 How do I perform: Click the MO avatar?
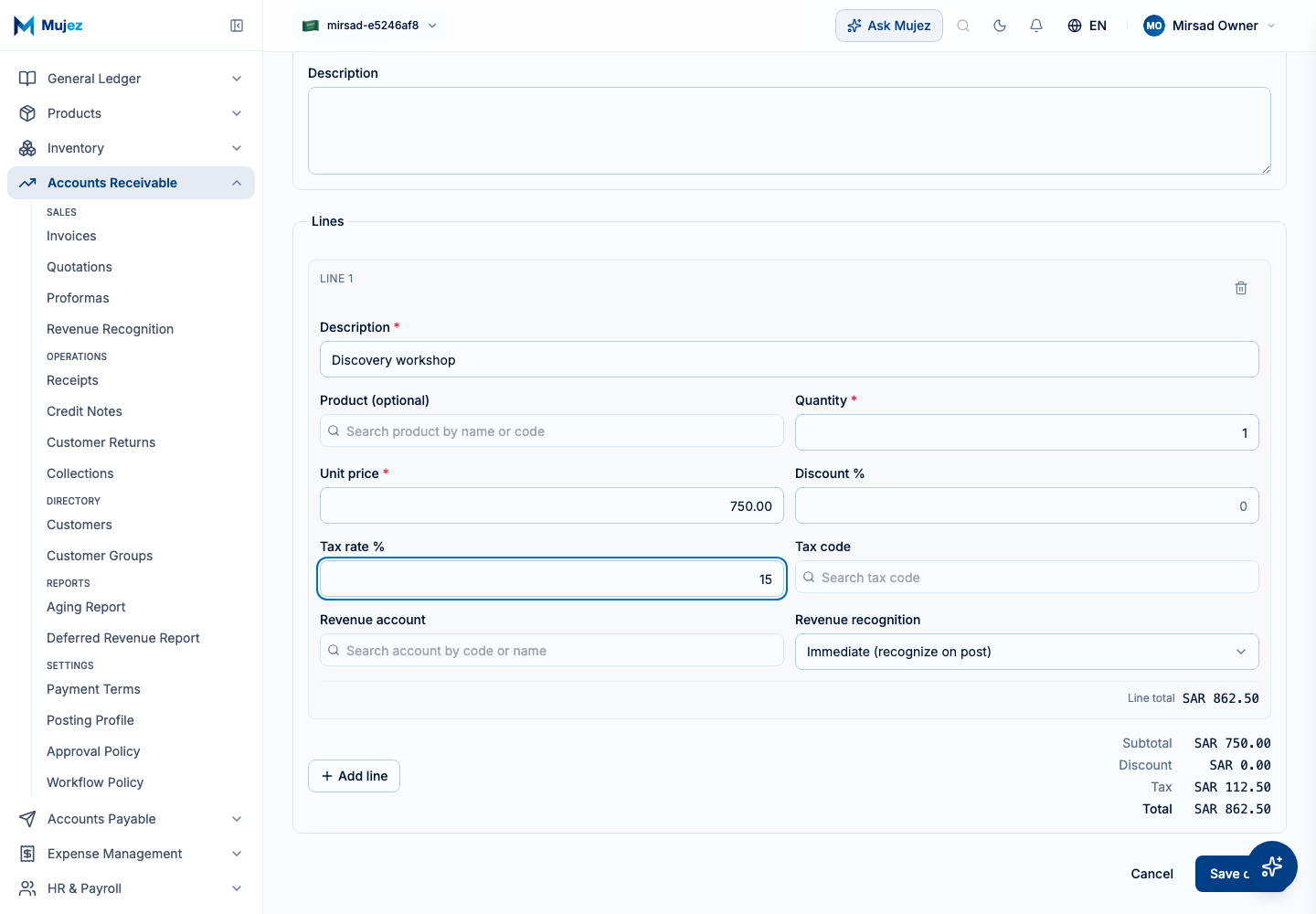(1154, 26)
